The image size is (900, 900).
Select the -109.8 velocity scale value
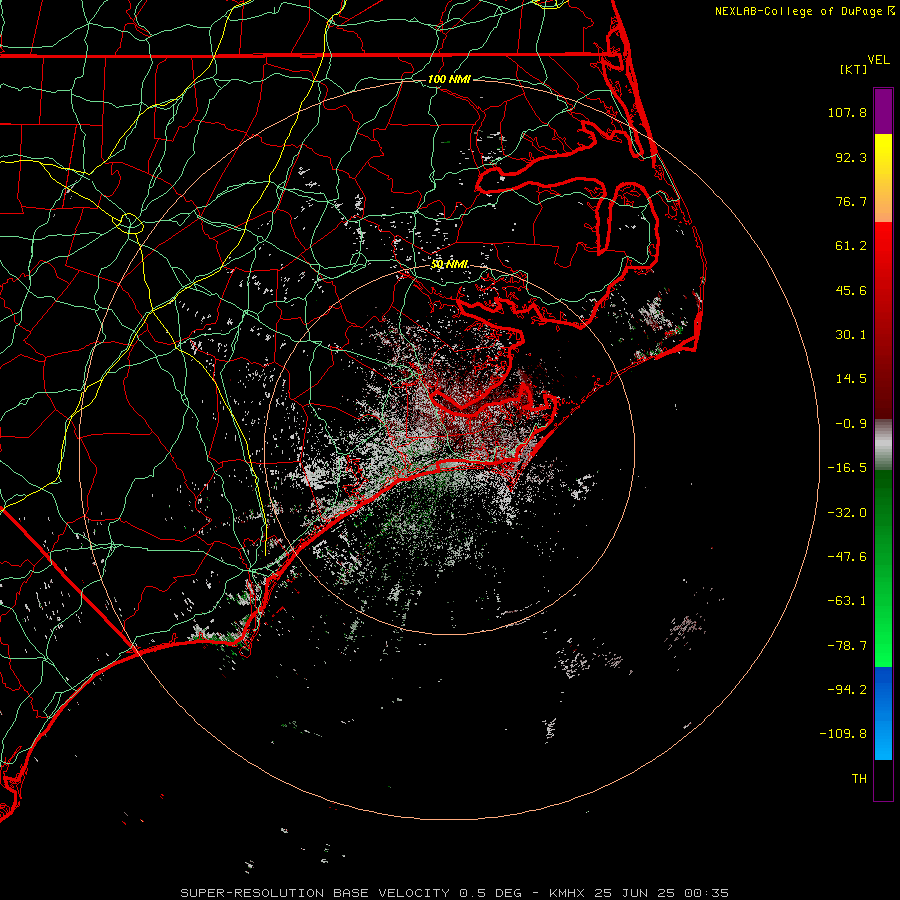pos(844,734)
